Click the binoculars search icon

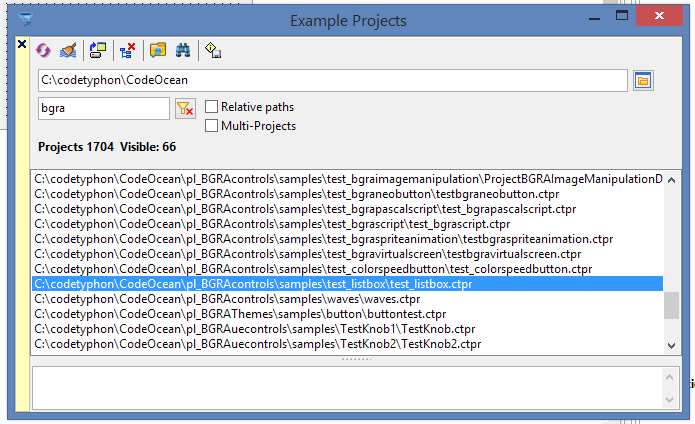pyautogui.click(x=183, y=50)
